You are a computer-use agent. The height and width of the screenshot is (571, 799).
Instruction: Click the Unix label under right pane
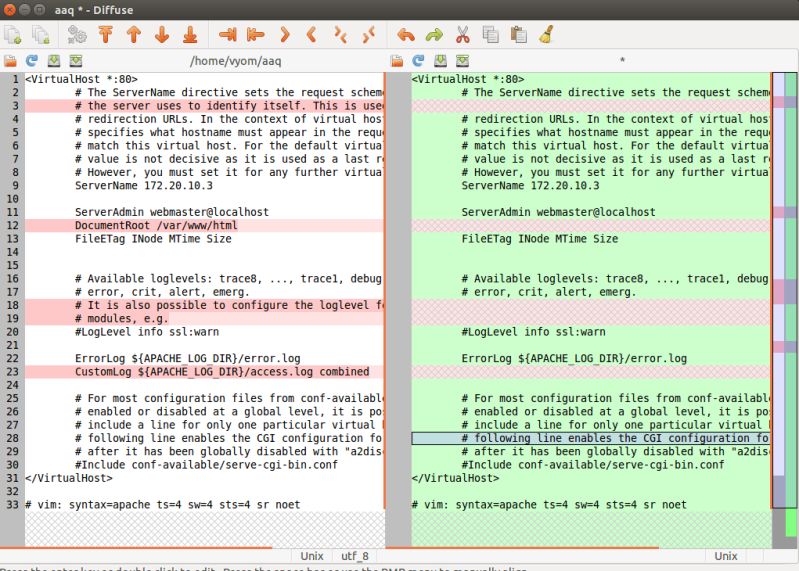pyautogui.click(x=726, y=556)
